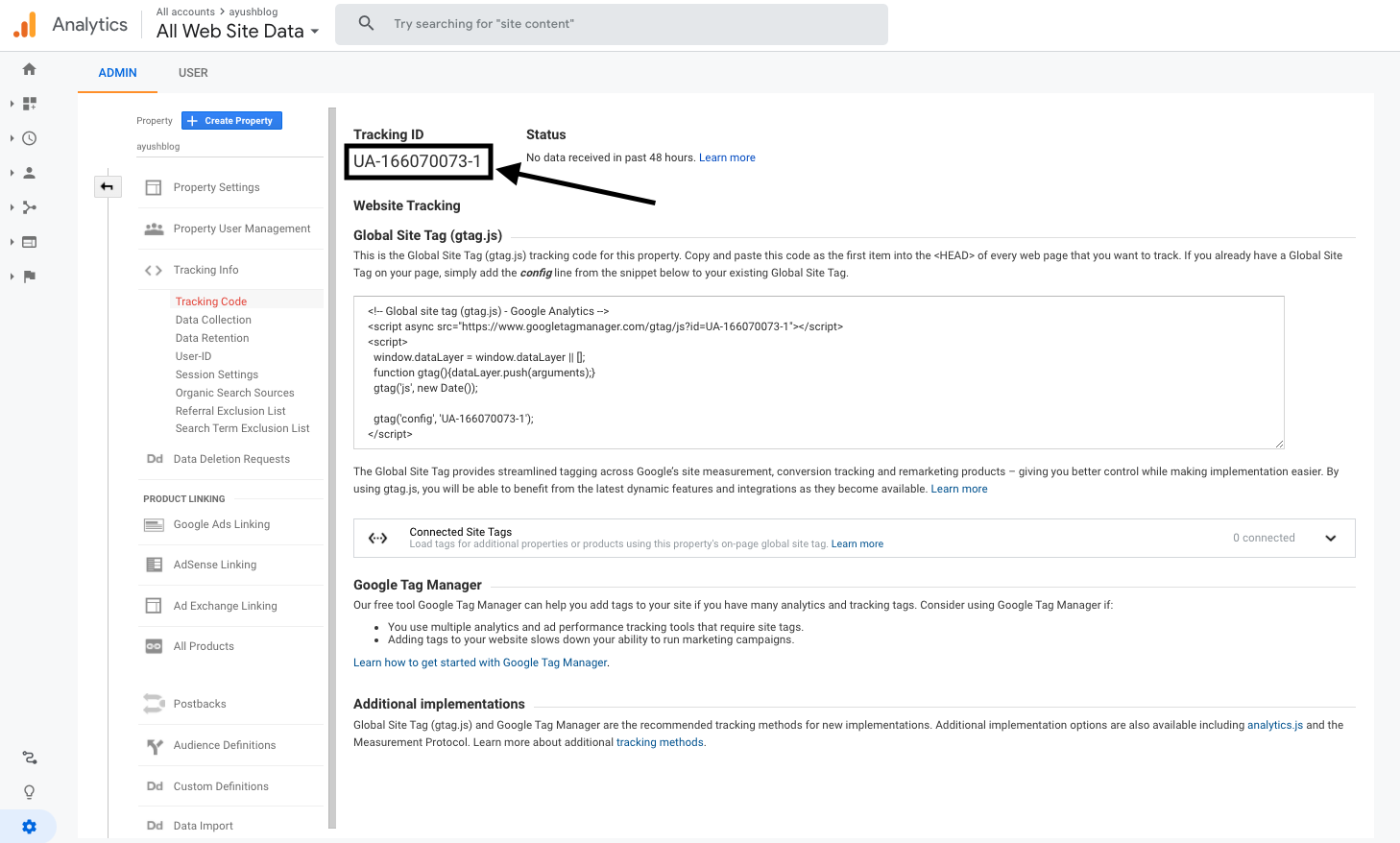Expand the Audience sidebar arrow

12,173
